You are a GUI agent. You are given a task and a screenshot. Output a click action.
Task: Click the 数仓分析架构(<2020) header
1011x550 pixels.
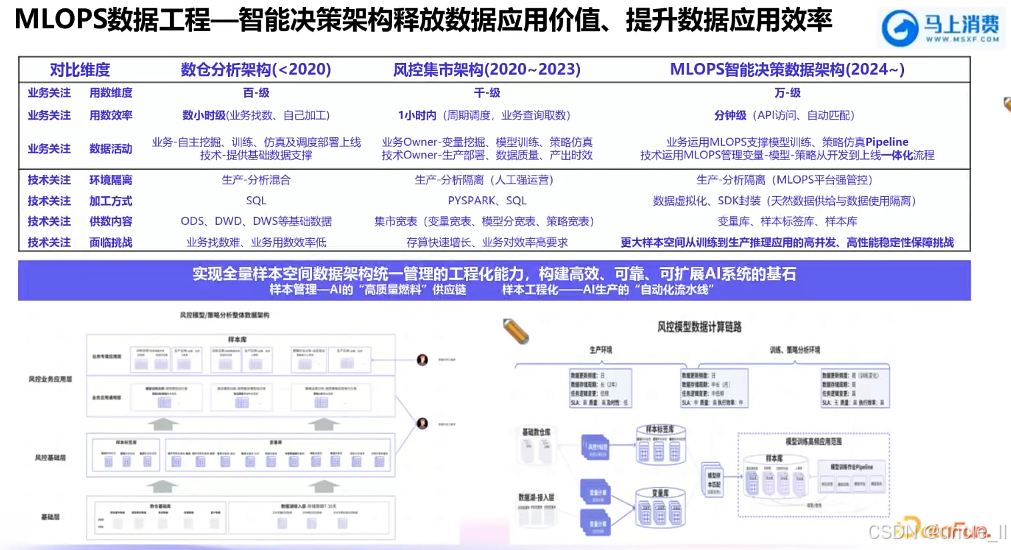tap(256, 70)
